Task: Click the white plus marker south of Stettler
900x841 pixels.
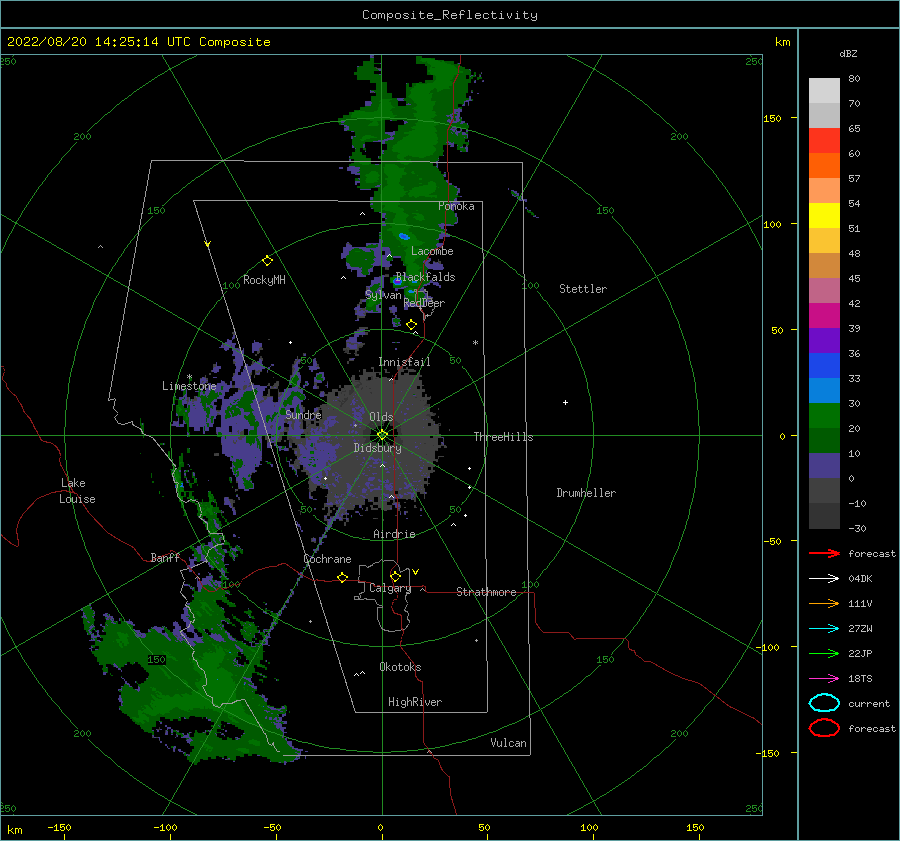Action: (x=565, y=402)
